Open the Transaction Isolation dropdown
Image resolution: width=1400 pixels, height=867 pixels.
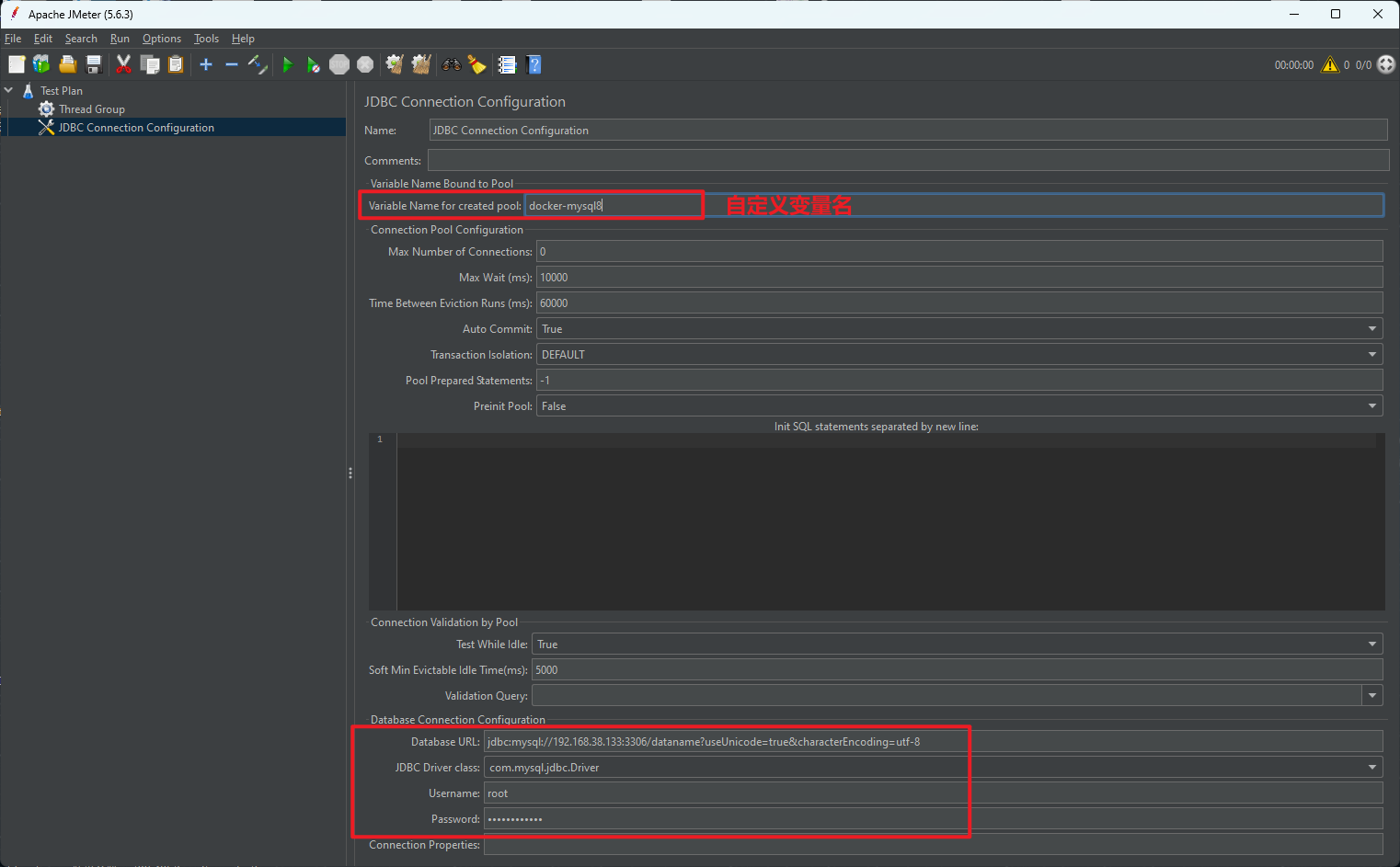(x=959, y=355)
